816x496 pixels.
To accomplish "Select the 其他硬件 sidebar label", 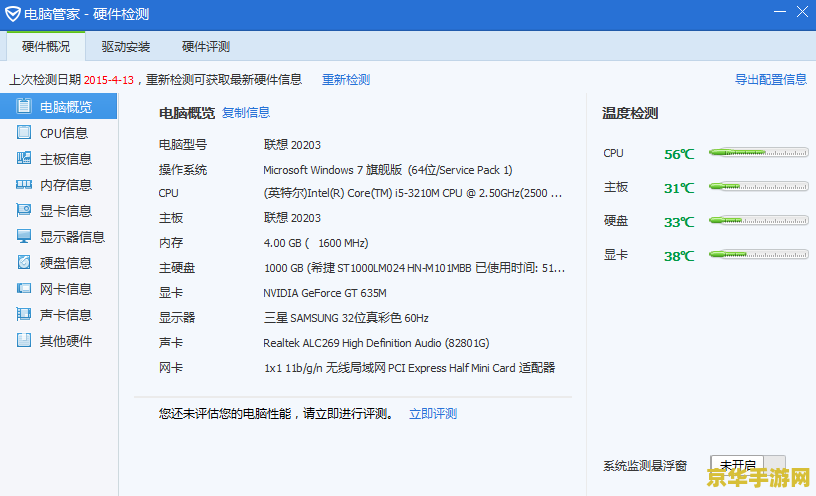I will pos(66,341).
